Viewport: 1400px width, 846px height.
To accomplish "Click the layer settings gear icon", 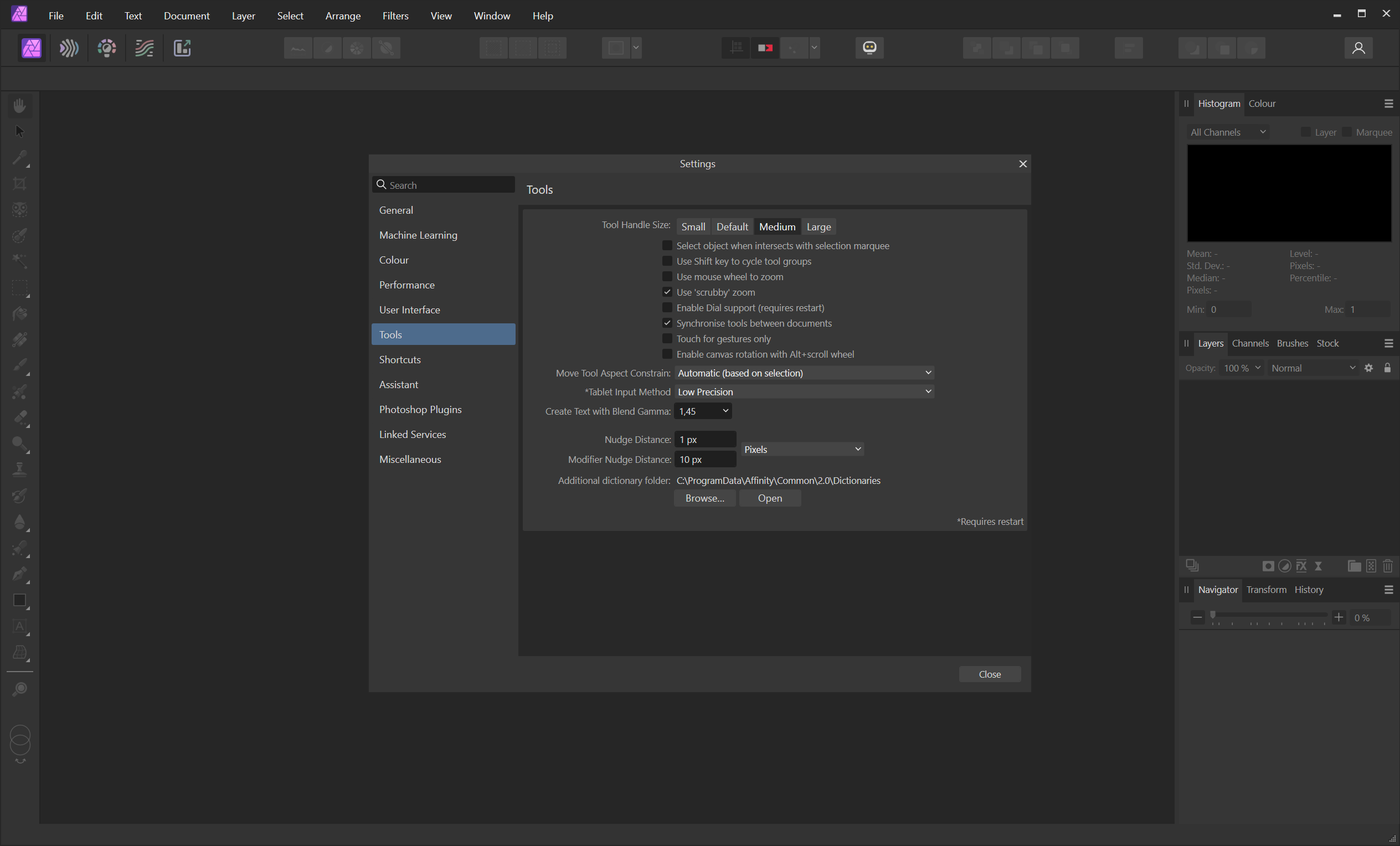I will click(1369, 368).
